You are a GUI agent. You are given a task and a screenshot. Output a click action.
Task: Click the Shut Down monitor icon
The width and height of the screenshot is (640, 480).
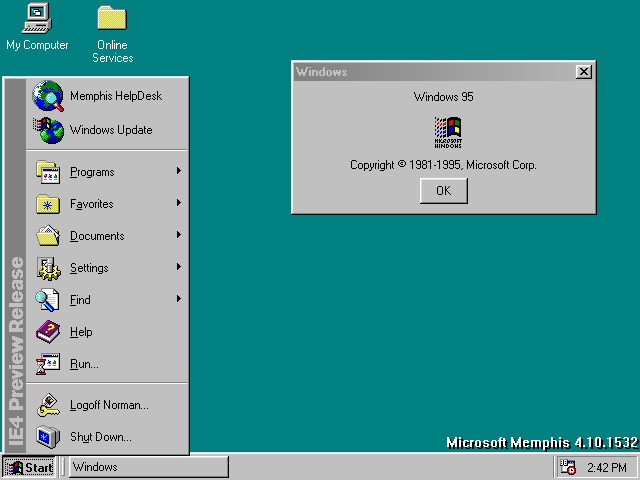(48, 437)
